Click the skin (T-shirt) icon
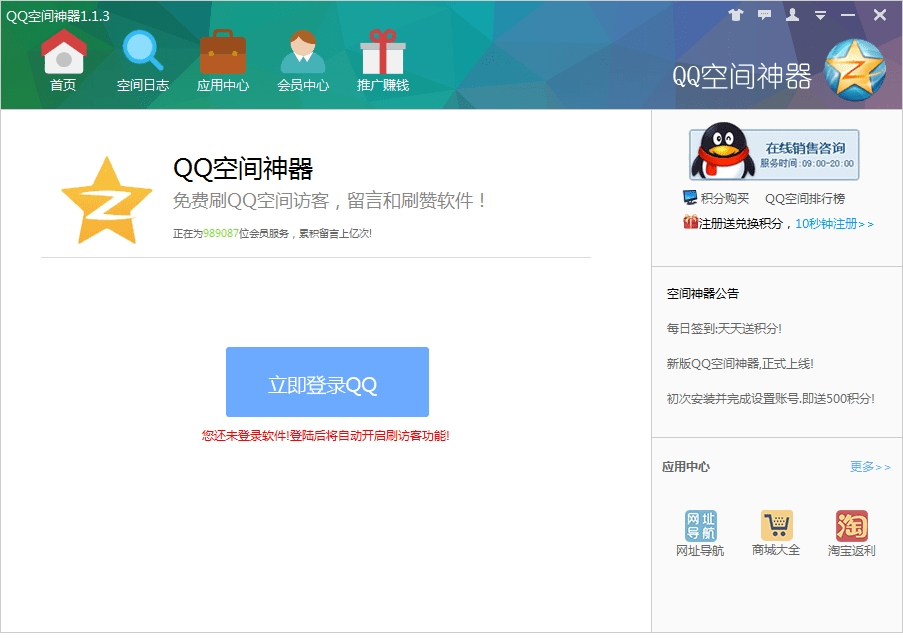 [x=736, y=15]
